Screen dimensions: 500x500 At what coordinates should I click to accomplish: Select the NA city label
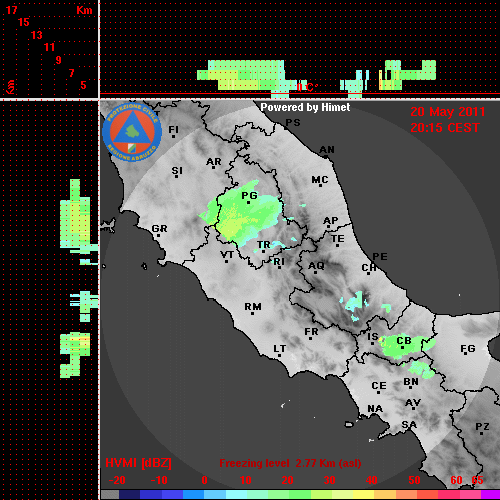pyautogui.click(x=375, y=409)
